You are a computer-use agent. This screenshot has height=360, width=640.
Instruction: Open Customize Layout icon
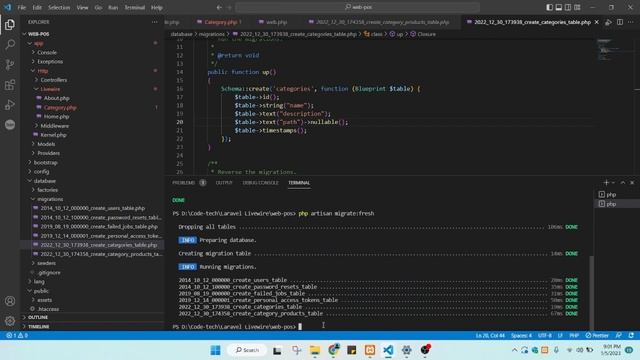tap(577, 7)
